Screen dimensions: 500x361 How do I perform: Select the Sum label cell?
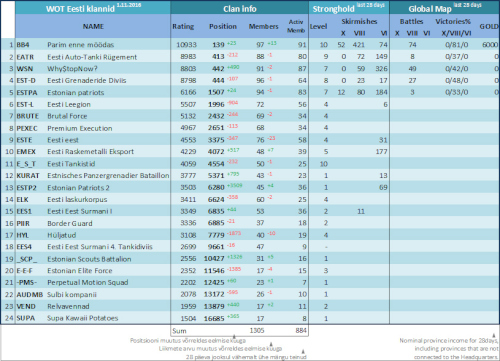click(x=179, y=331)
